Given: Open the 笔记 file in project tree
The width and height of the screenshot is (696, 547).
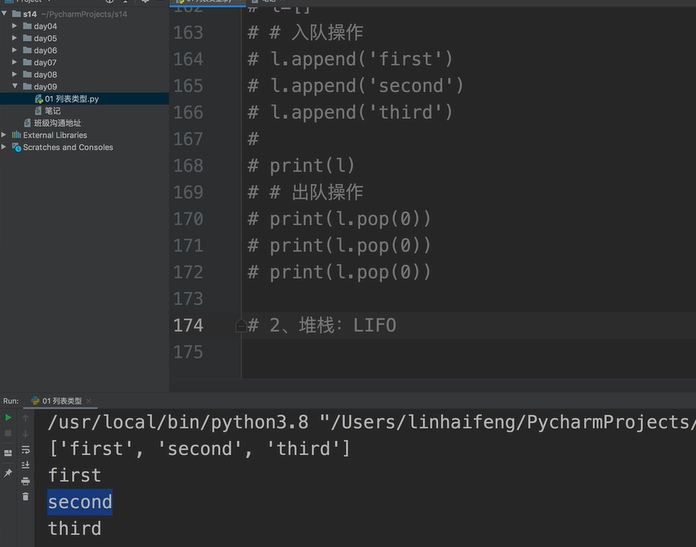Looking at the screenshot, I should (52, 111).
